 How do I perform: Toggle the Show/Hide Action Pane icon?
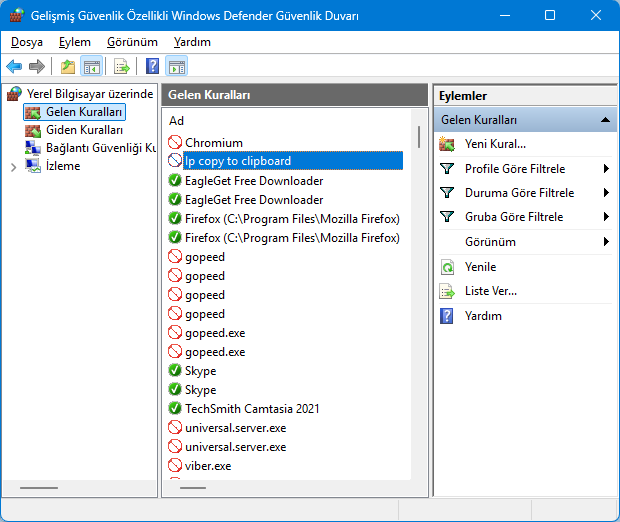(x=177, y=66)
